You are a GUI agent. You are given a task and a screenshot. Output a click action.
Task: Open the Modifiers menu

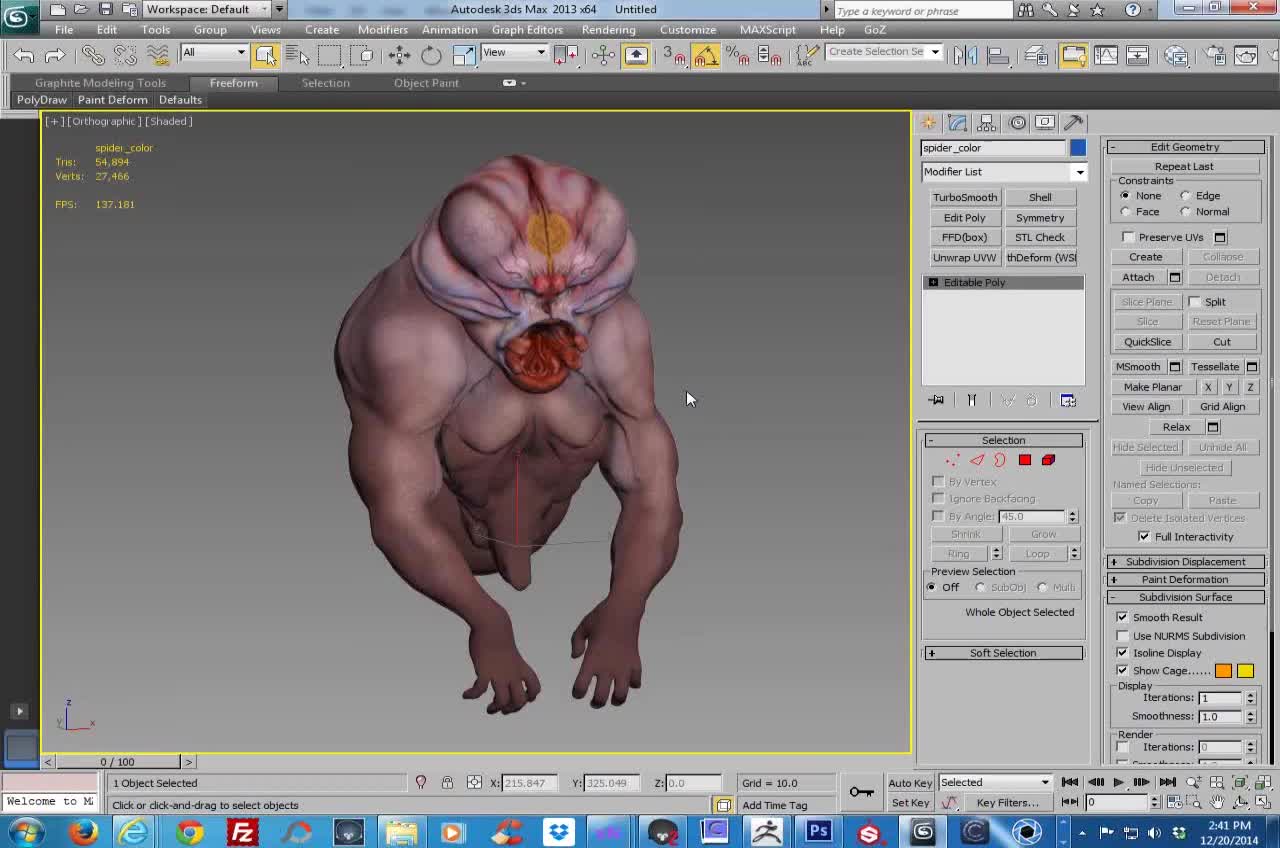(382, 29)
